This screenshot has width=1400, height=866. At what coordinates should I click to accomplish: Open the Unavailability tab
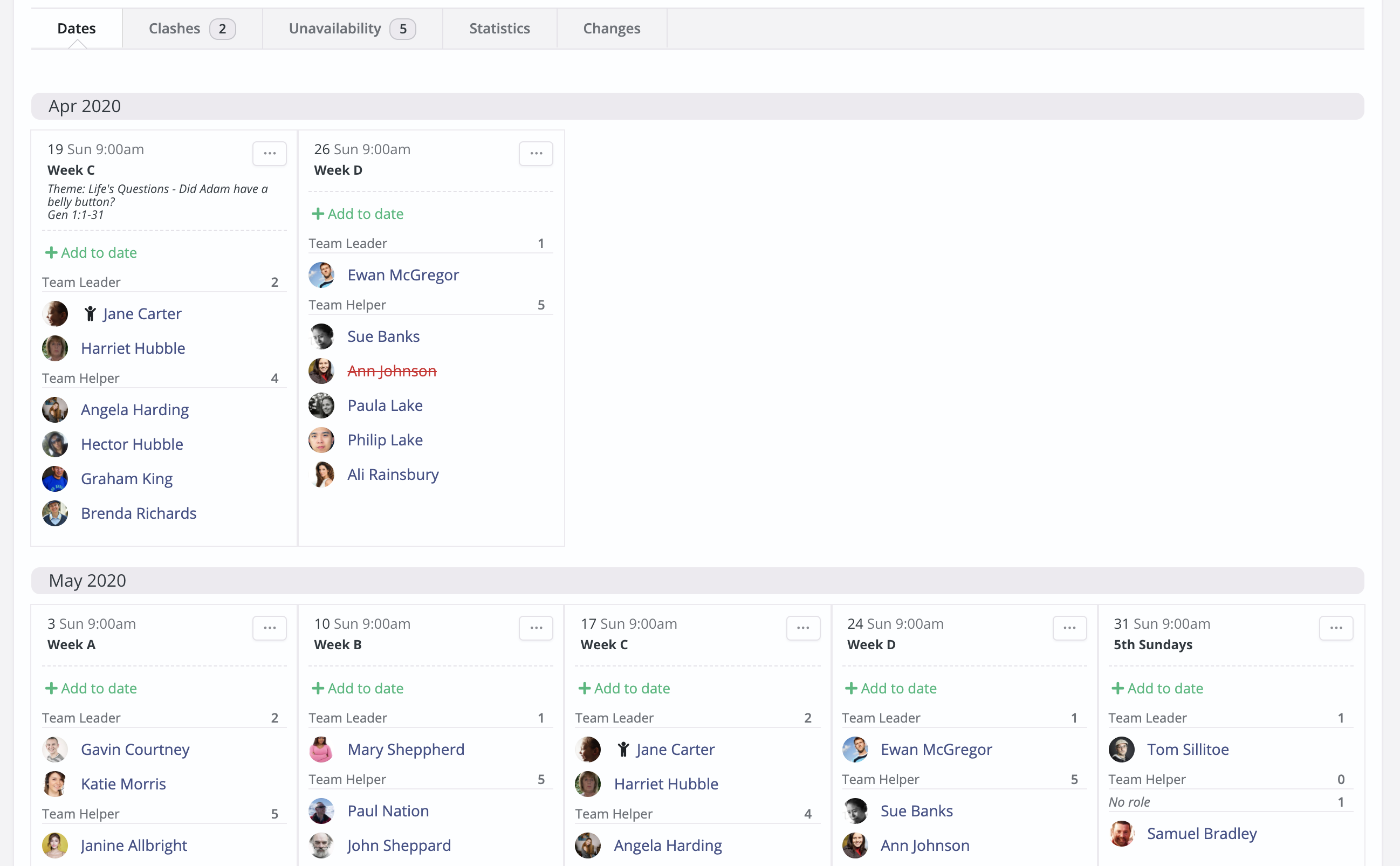(x=352, y=29)
